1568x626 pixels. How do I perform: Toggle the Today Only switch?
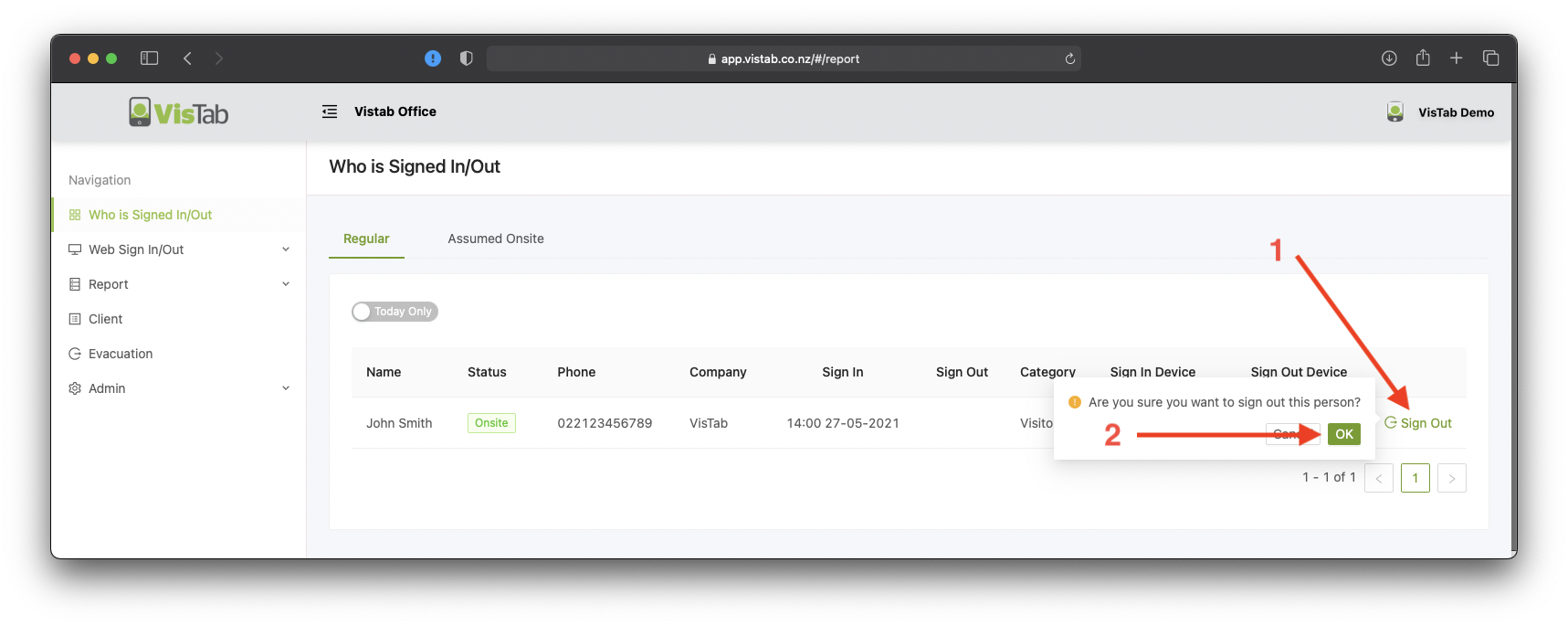[x=395, y=312]
